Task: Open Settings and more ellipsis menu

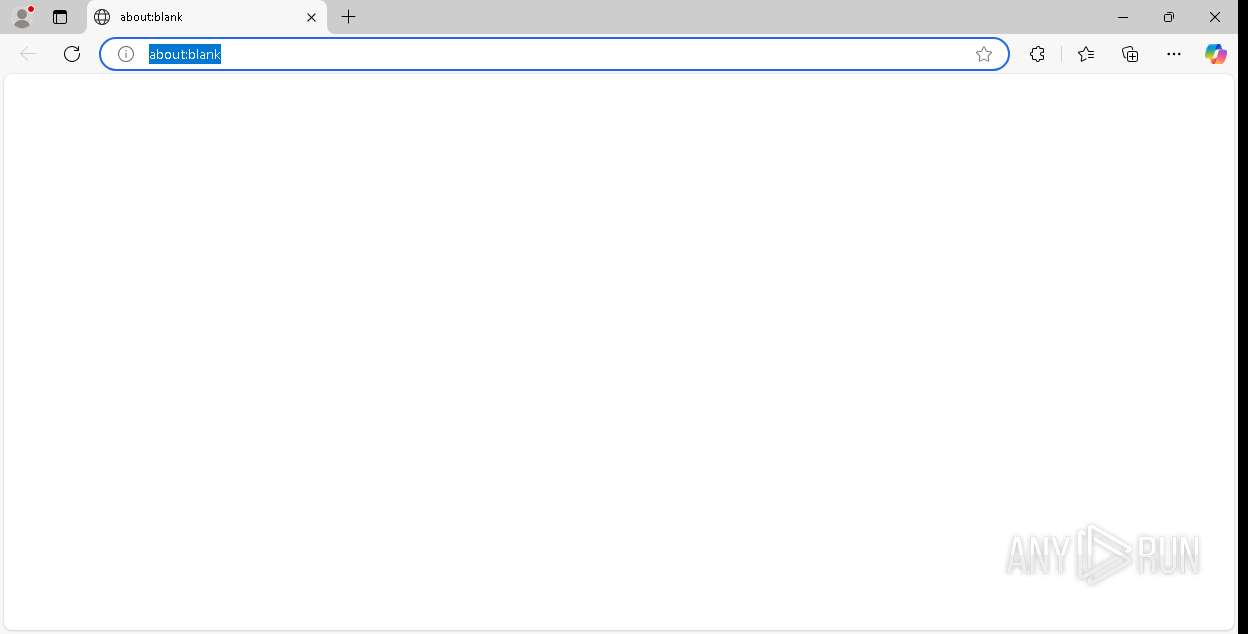Action: pyautogui.click(x=1174, y=54)
